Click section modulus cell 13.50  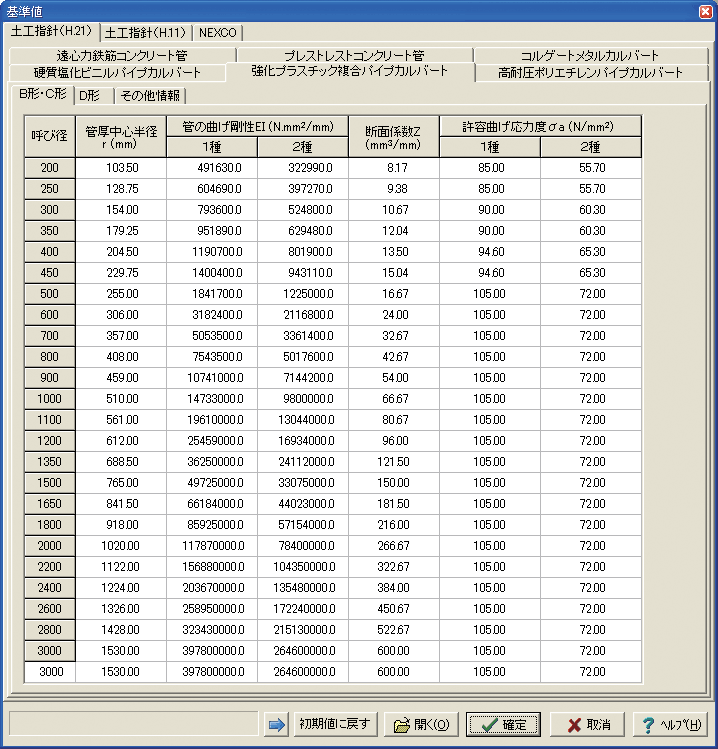tap(394, 252)
